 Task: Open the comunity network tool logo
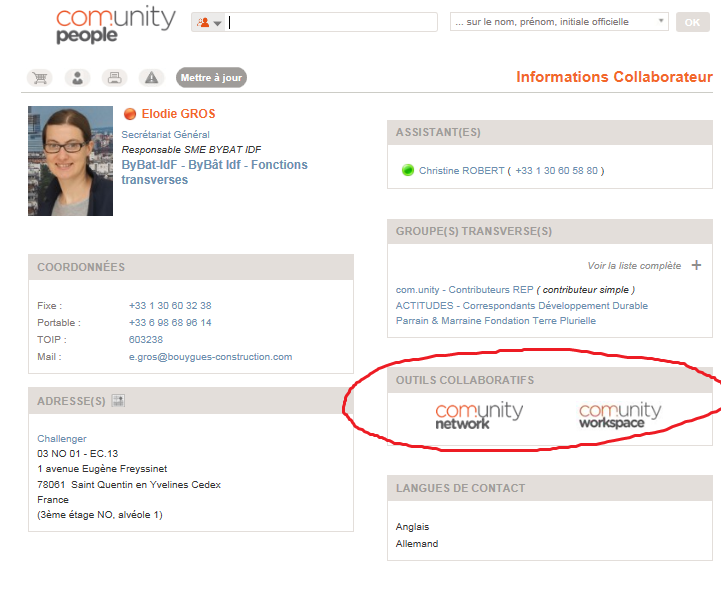coord(478,415)
